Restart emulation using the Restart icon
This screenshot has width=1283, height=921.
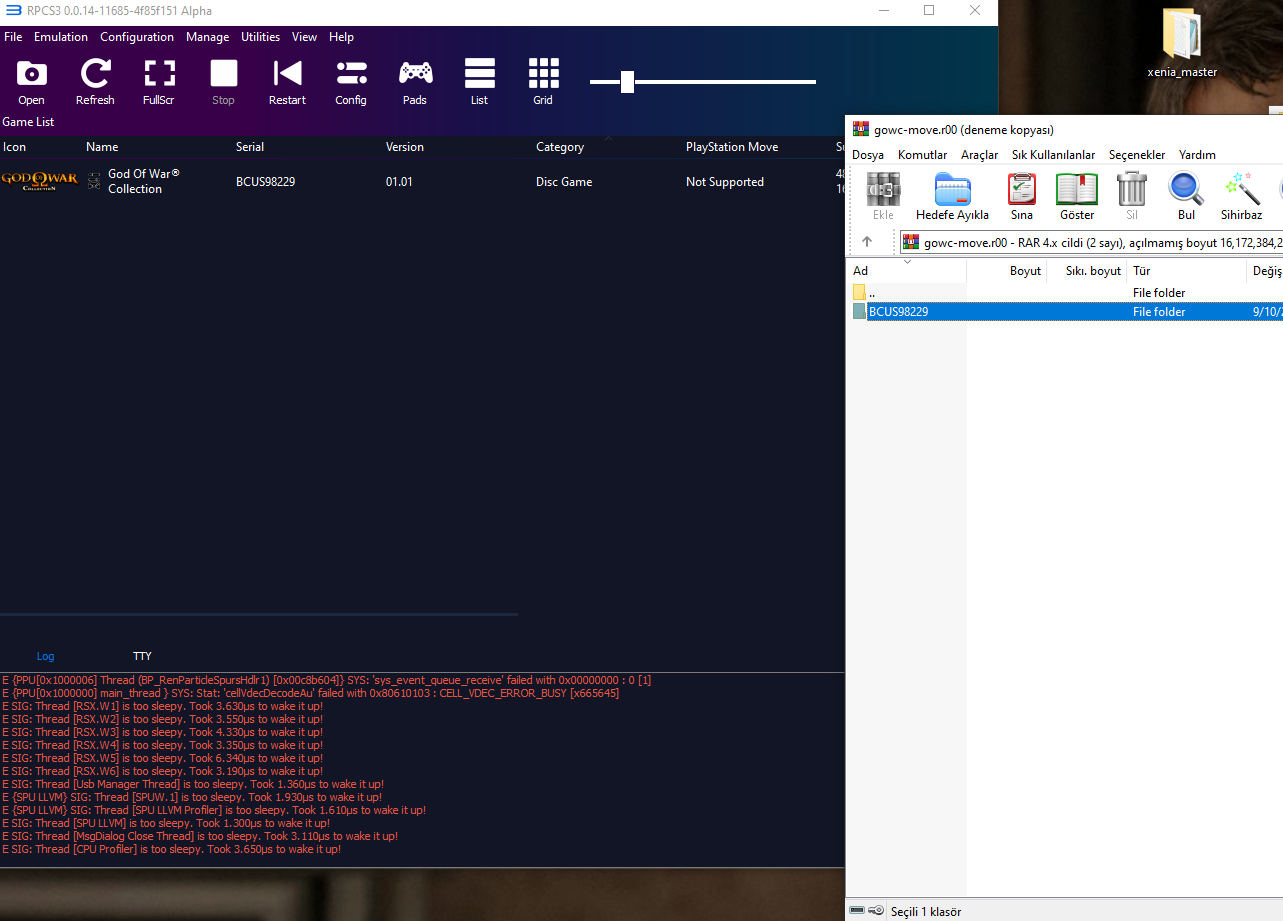point(287,74)
